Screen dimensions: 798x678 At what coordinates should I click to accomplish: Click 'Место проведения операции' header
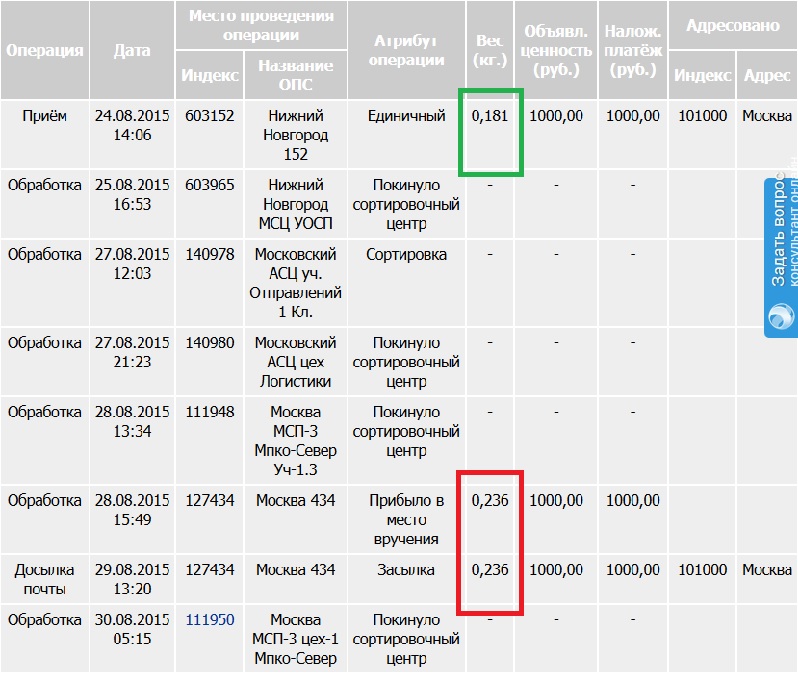point(261,25)
